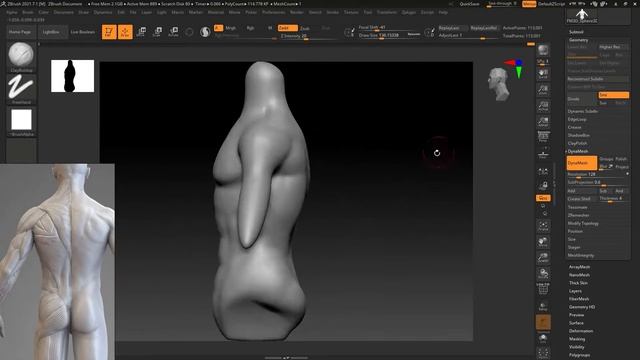Click the Sculptris Pro icon
The width and height of the screenshot is (640, 360).
[x=205, y=32]
